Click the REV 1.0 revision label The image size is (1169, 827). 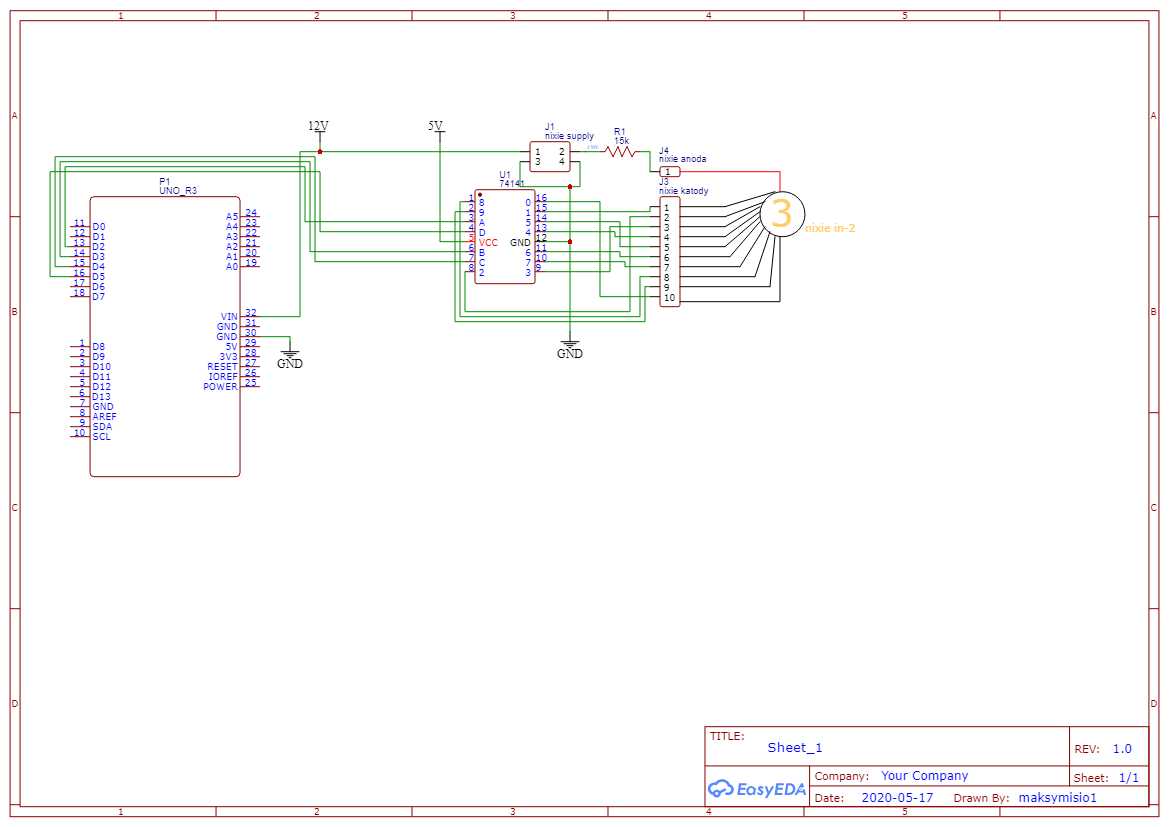coord(1105,747)
